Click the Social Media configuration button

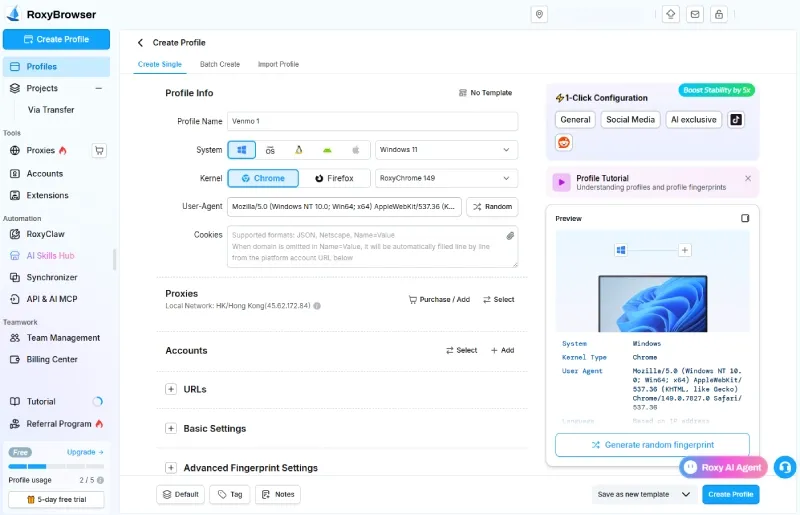[x=630, y=119]
